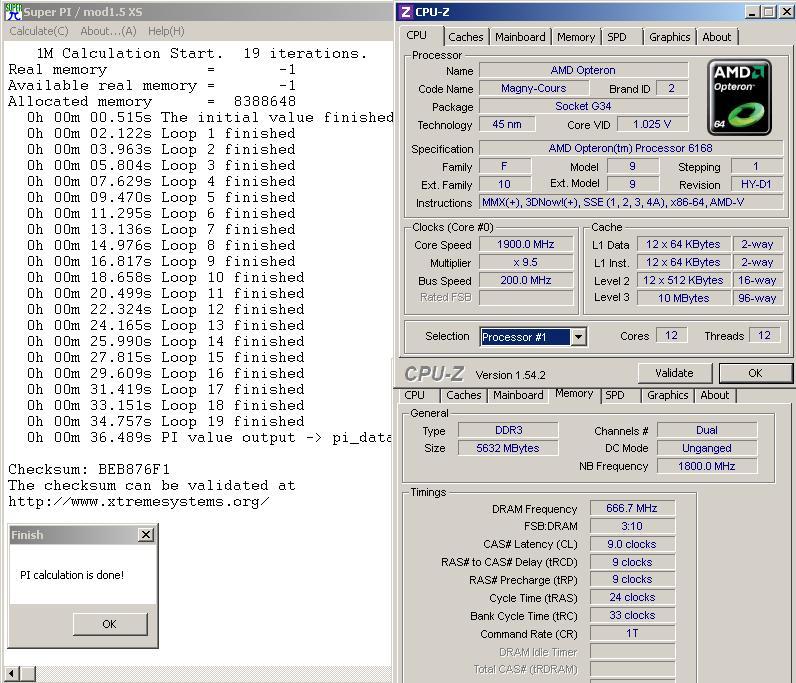This screenshot has height=683, width=796.
Task: Click the Super PI title bar icon
Action: [13, 11]
